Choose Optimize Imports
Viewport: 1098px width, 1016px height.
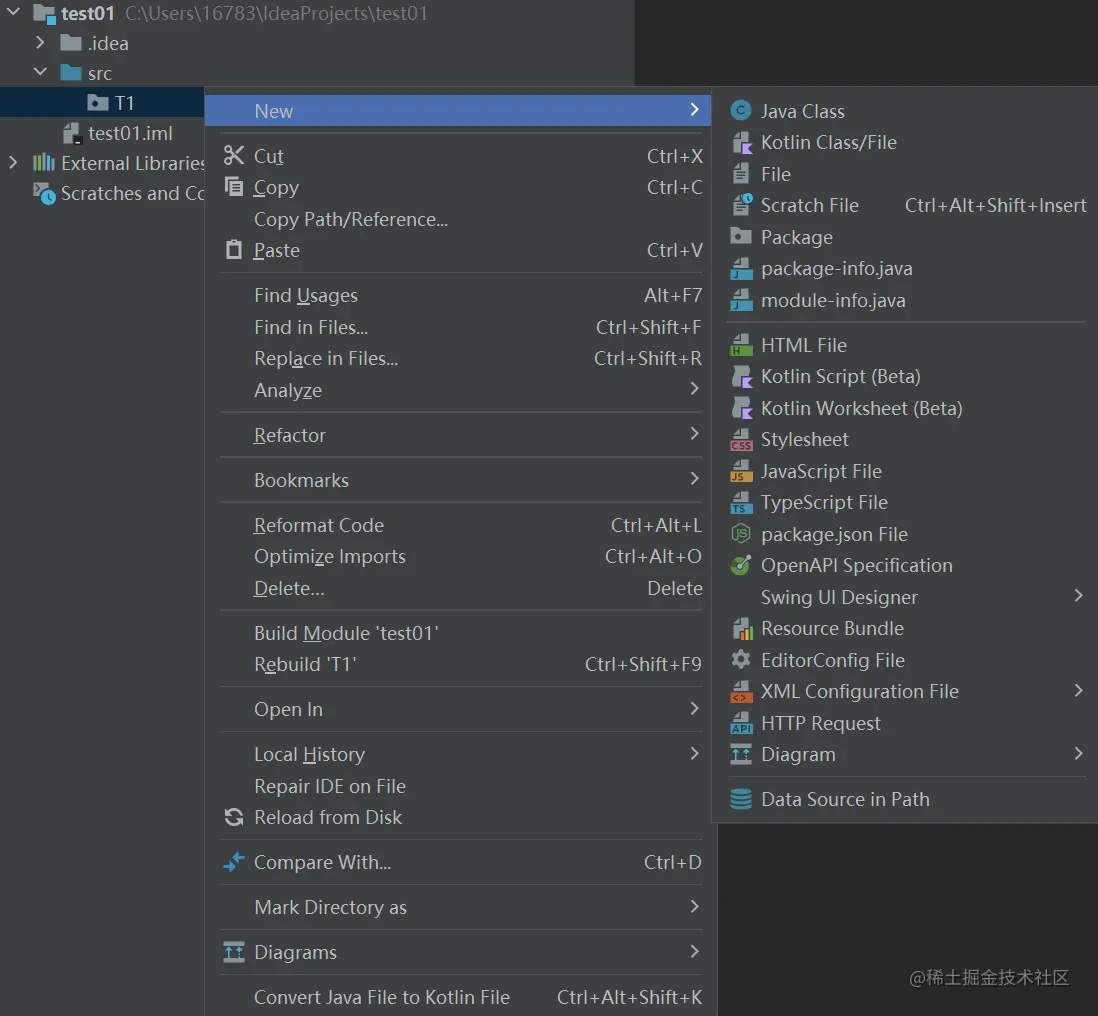click(458, 557)
